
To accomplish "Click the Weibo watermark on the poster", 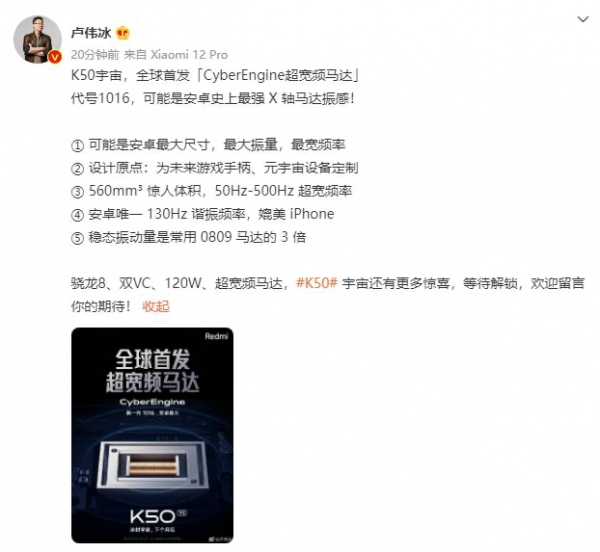I will (221, 539).
